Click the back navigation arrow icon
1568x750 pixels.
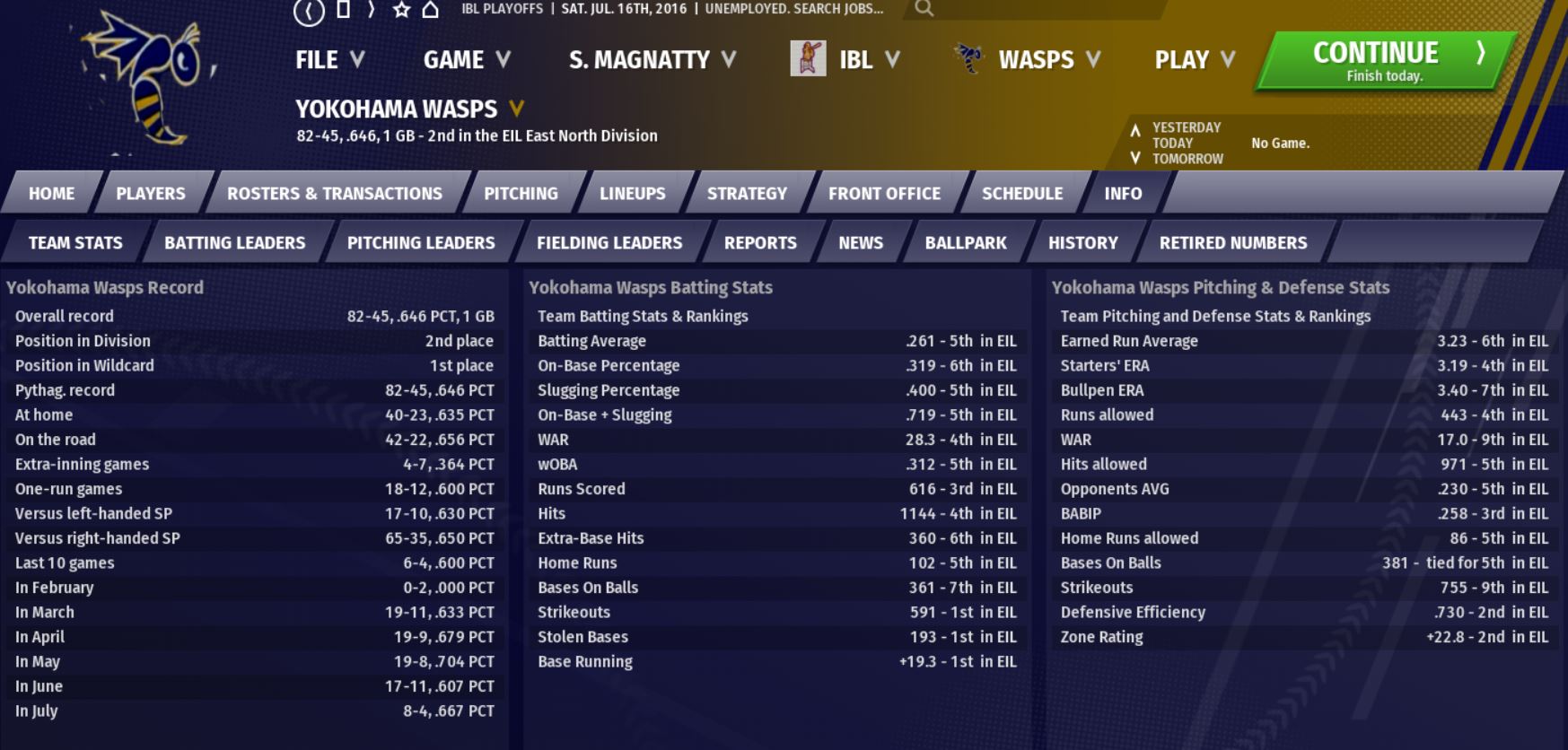click(309, 12)
